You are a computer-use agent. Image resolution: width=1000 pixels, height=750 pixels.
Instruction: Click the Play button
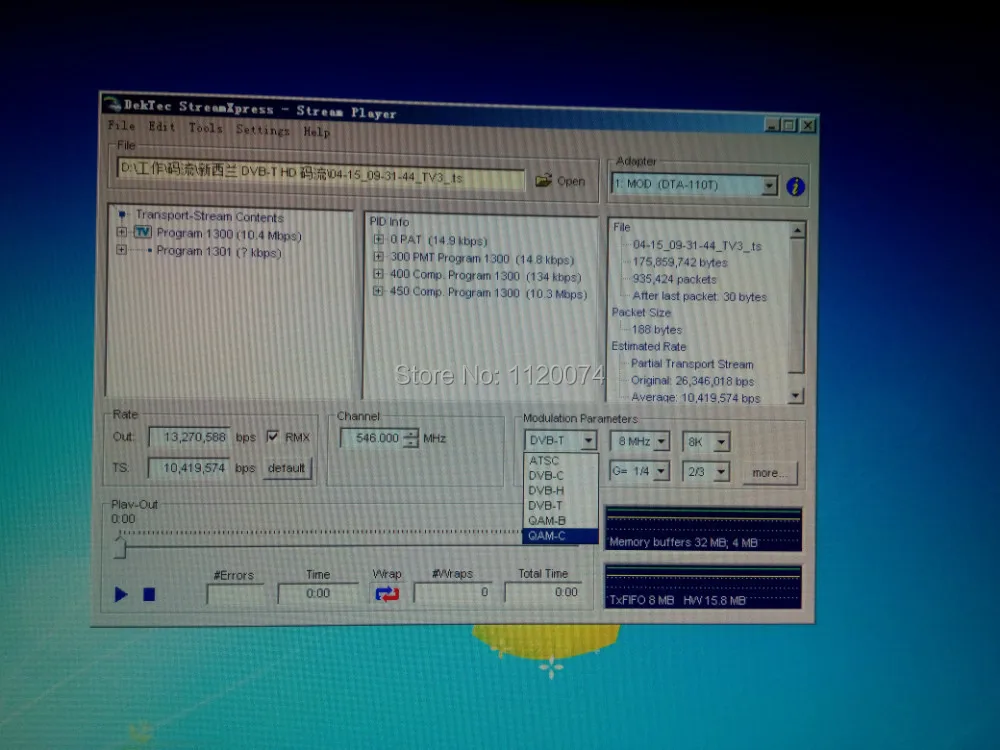121,594
